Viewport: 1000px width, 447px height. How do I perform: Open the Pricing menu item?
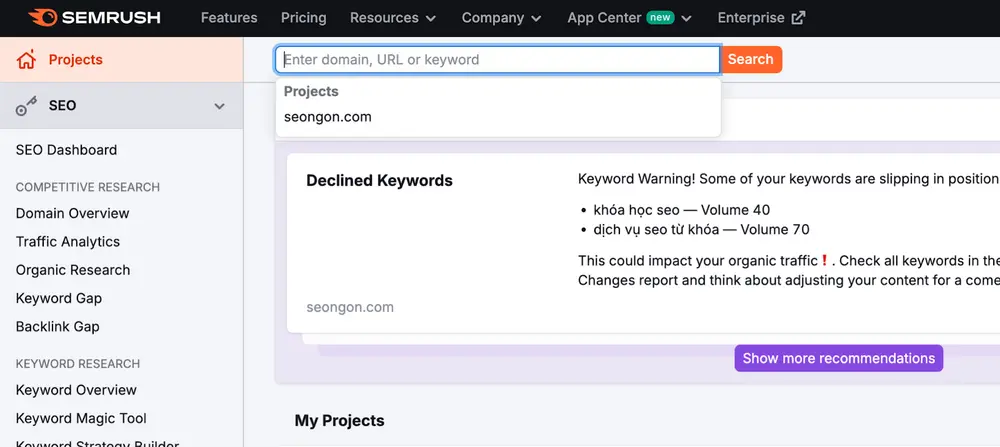pos(304,18)
